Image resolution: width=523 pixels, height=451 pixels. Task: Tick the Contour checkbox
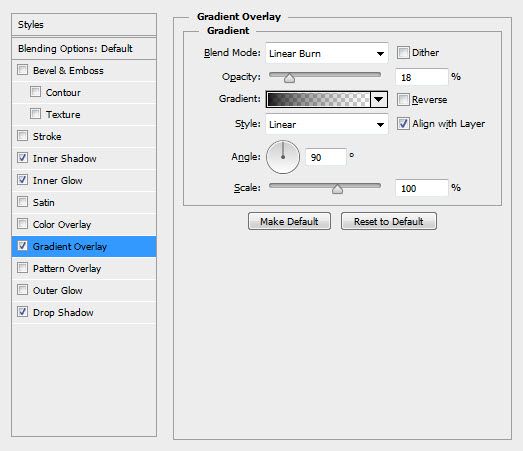pos(35,92)
